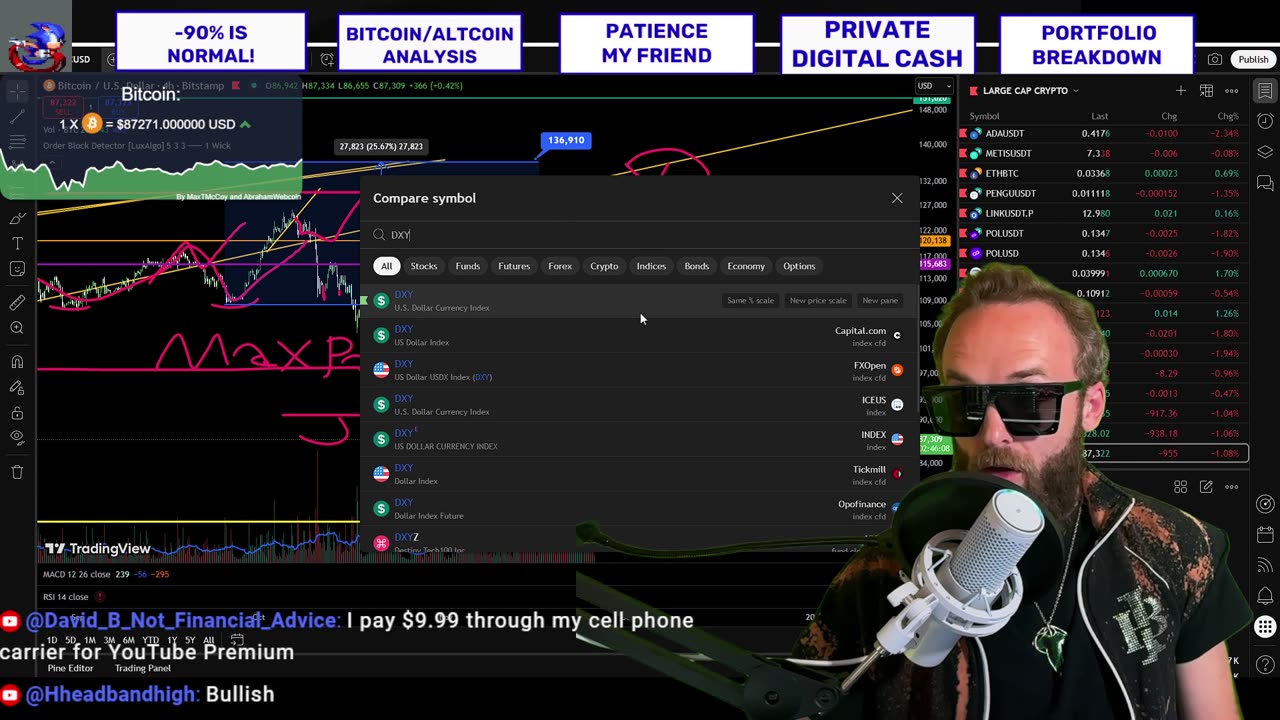Open the emoji and icons tool
Image resolution: width=1280 pixels, height=720 pixels.
click(17, 269)
